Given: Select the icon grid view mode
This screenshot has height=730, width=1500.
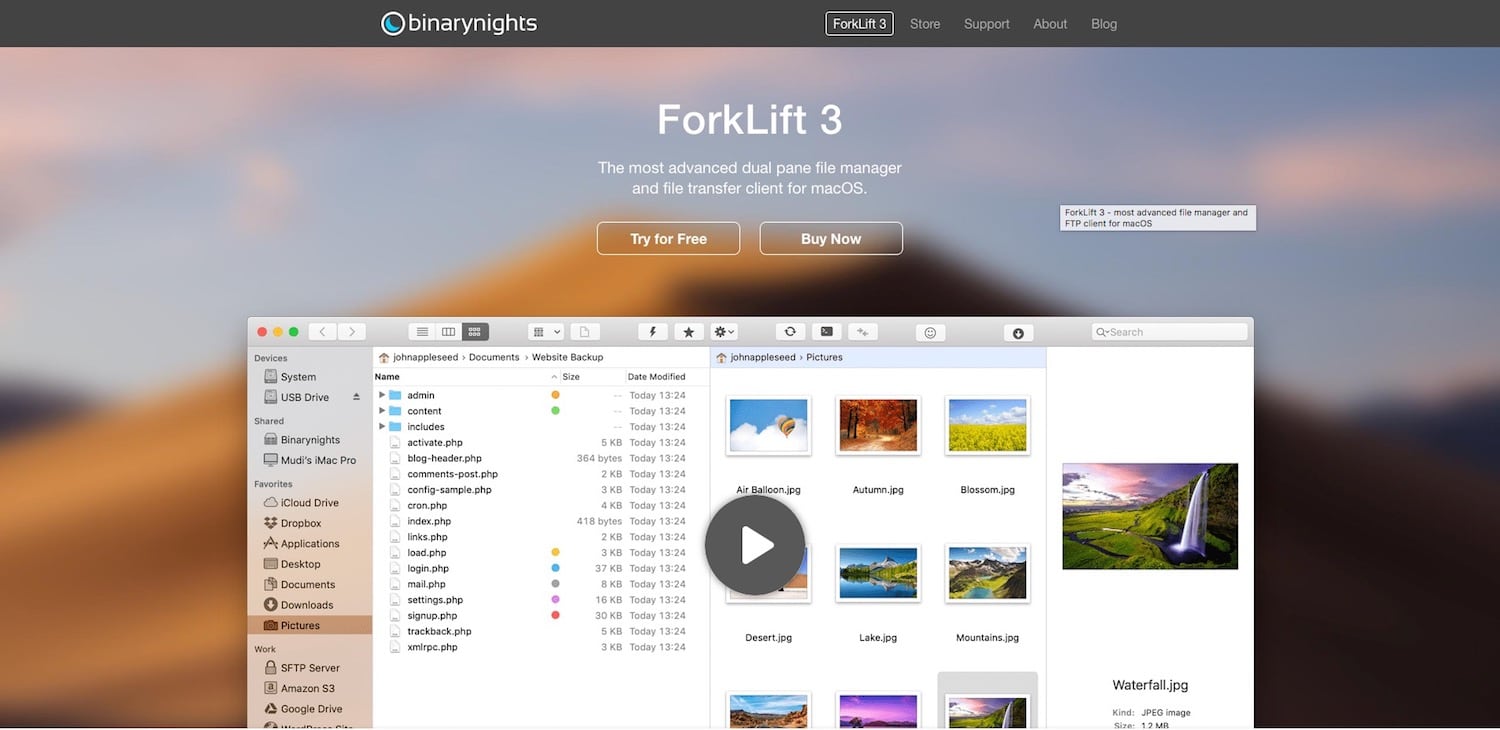Looking at the screenshot, I should [x=475, y=332].
